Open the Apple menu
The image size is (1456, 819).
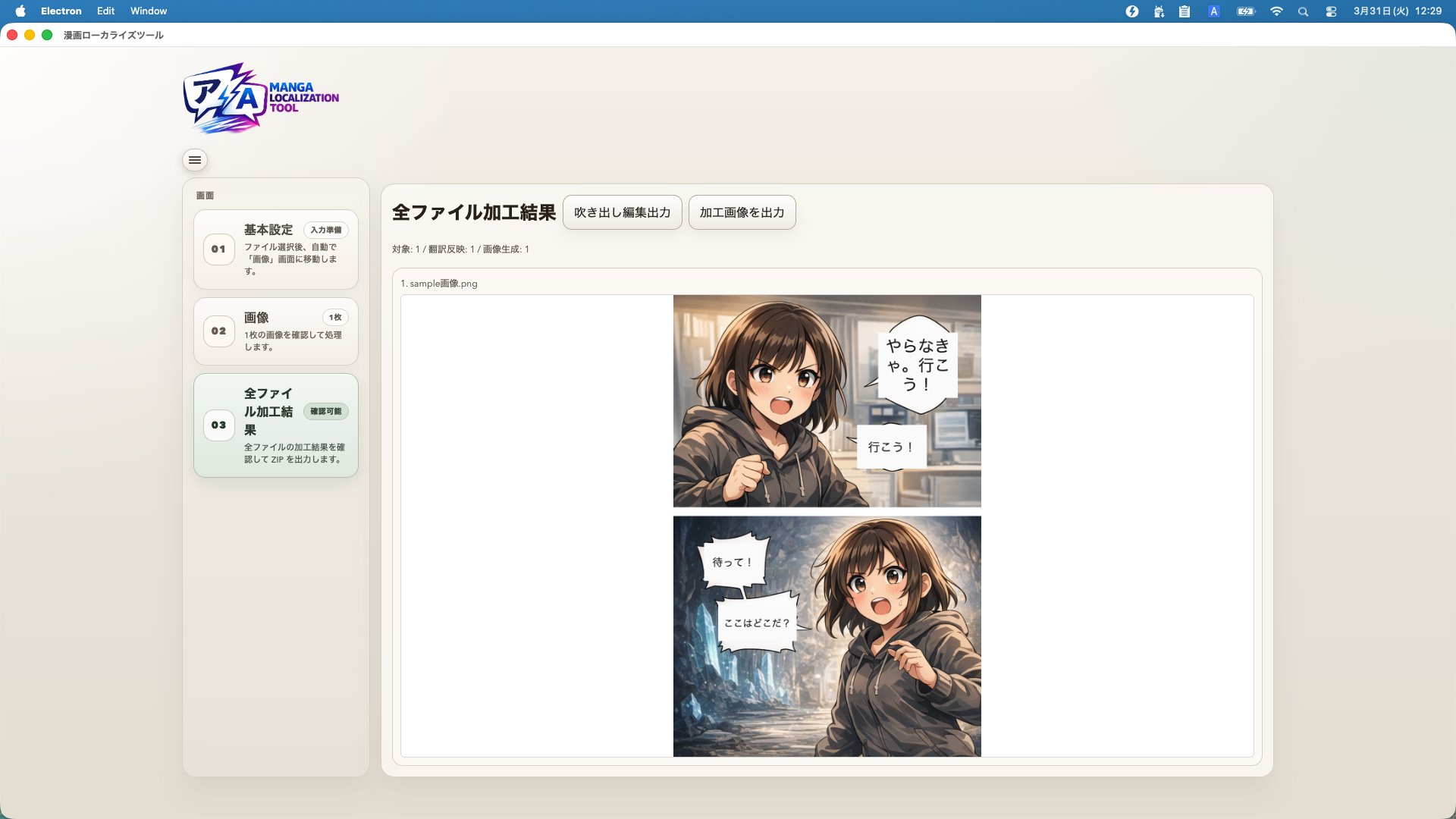click(20, 11)
